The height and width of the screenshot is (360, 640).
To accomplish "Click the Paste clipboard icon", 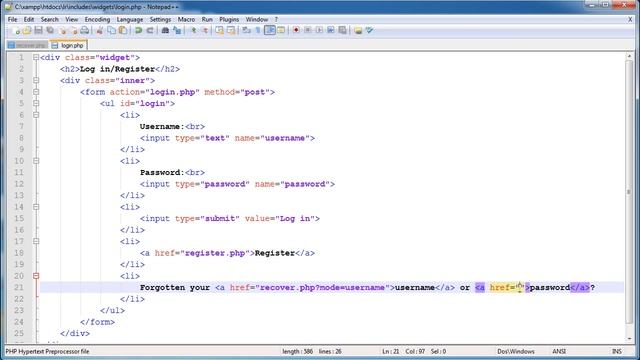I will coord(122,31).
